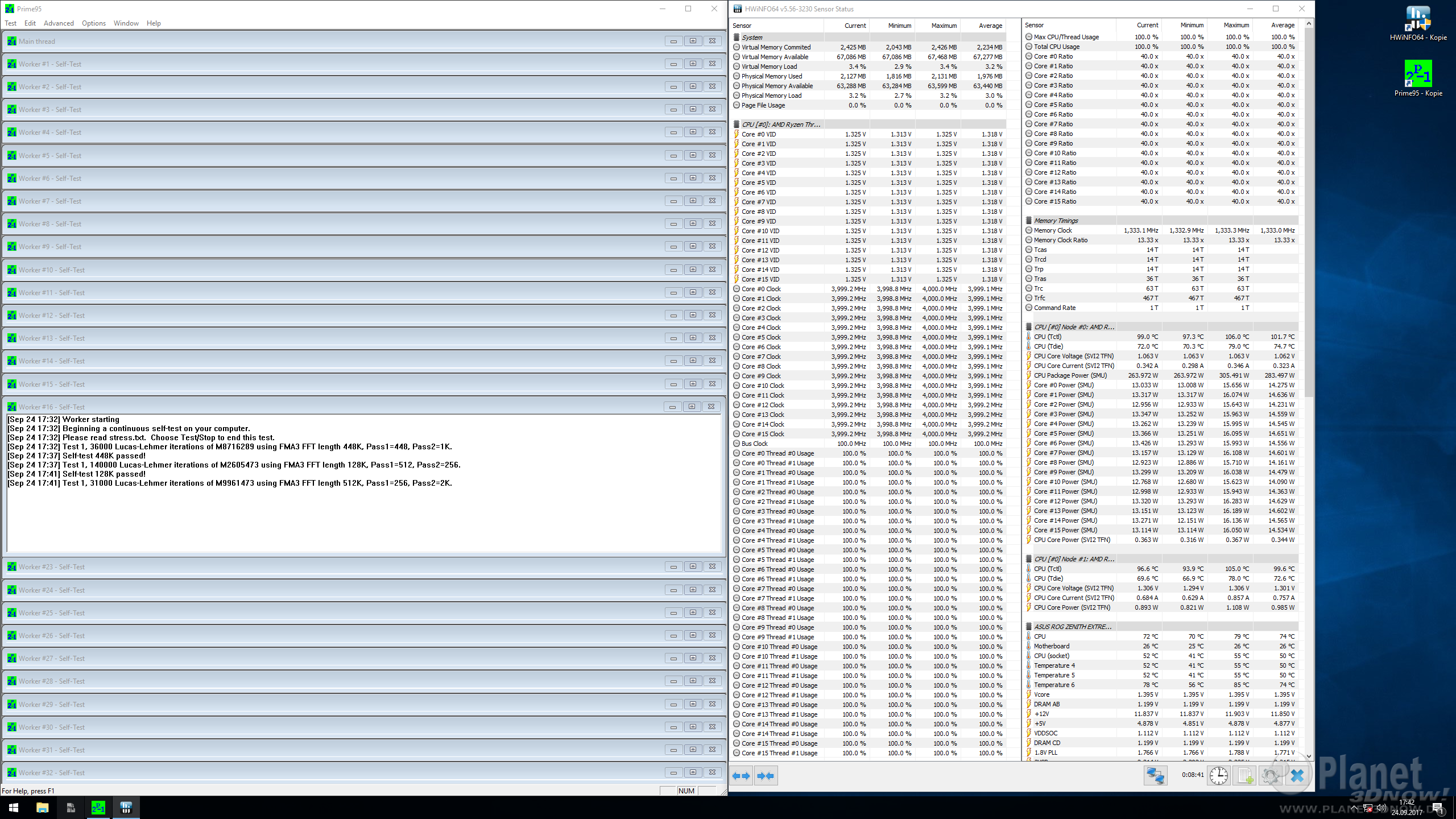
Task: Select the VDDSOC sensor row
Action: (x=1161, y=733)
